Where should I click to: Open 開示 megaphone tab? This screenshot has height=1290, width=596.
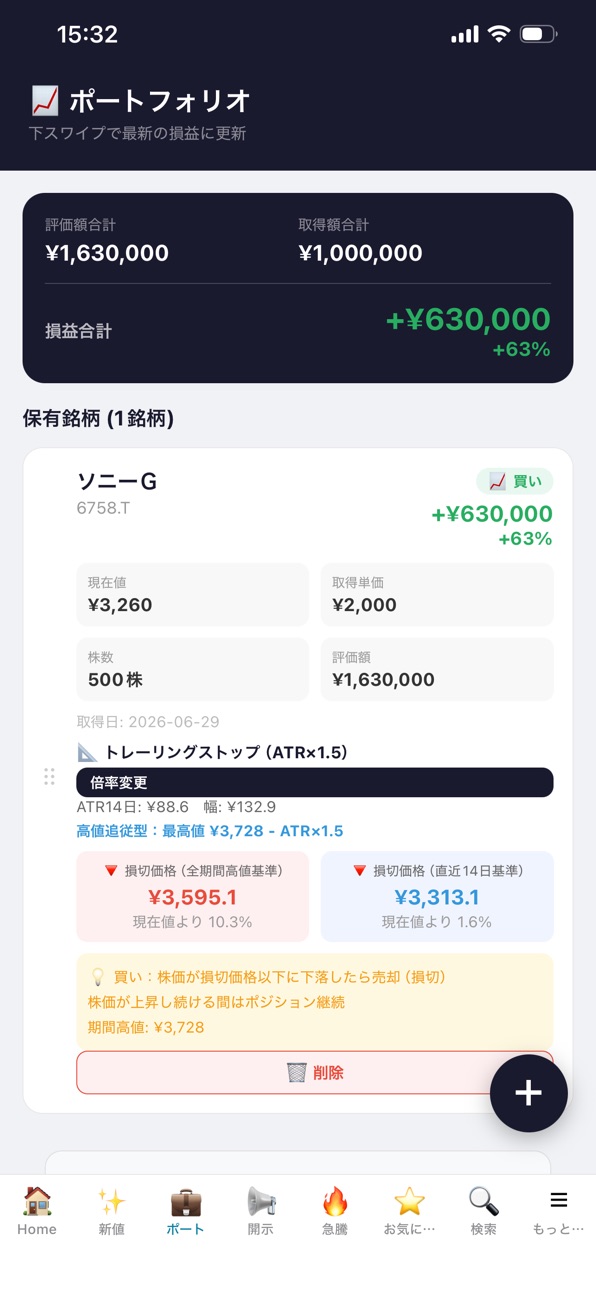[260, 1211]
